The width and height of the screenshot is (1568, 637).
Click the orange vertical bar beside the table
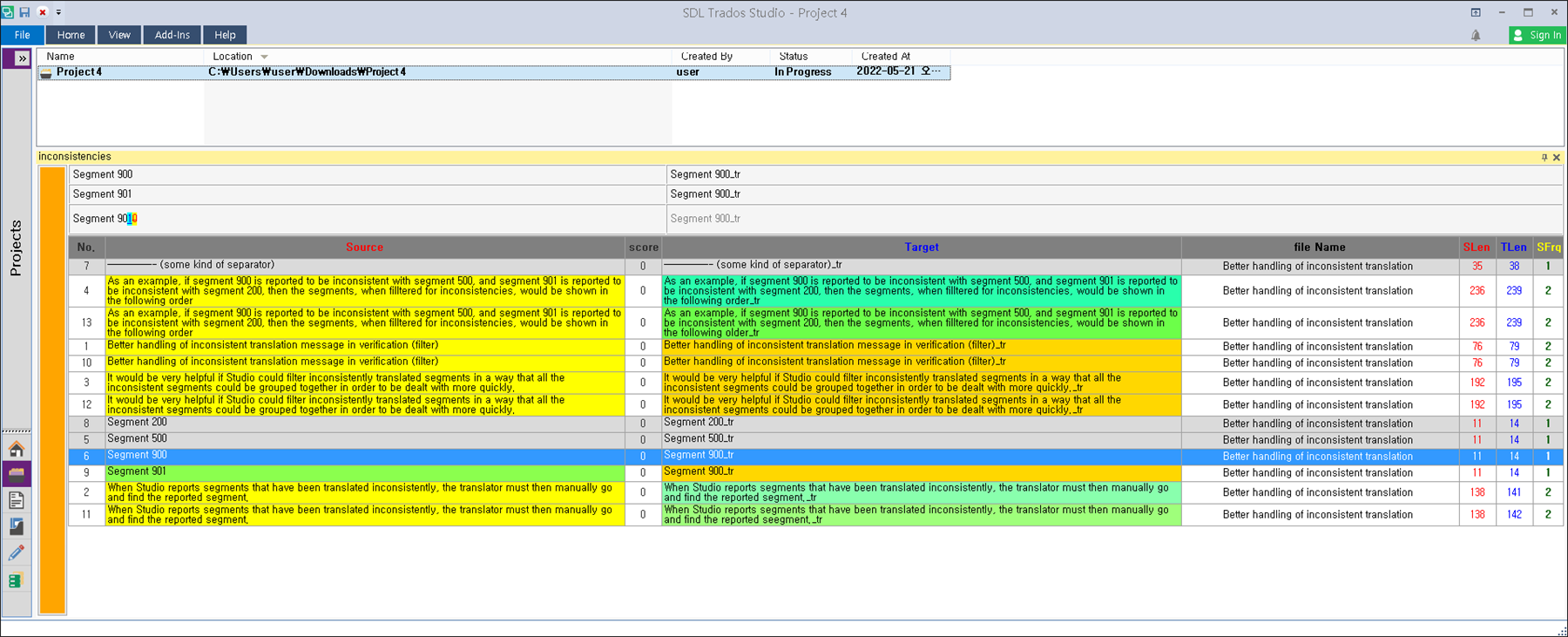coord(52,390)
